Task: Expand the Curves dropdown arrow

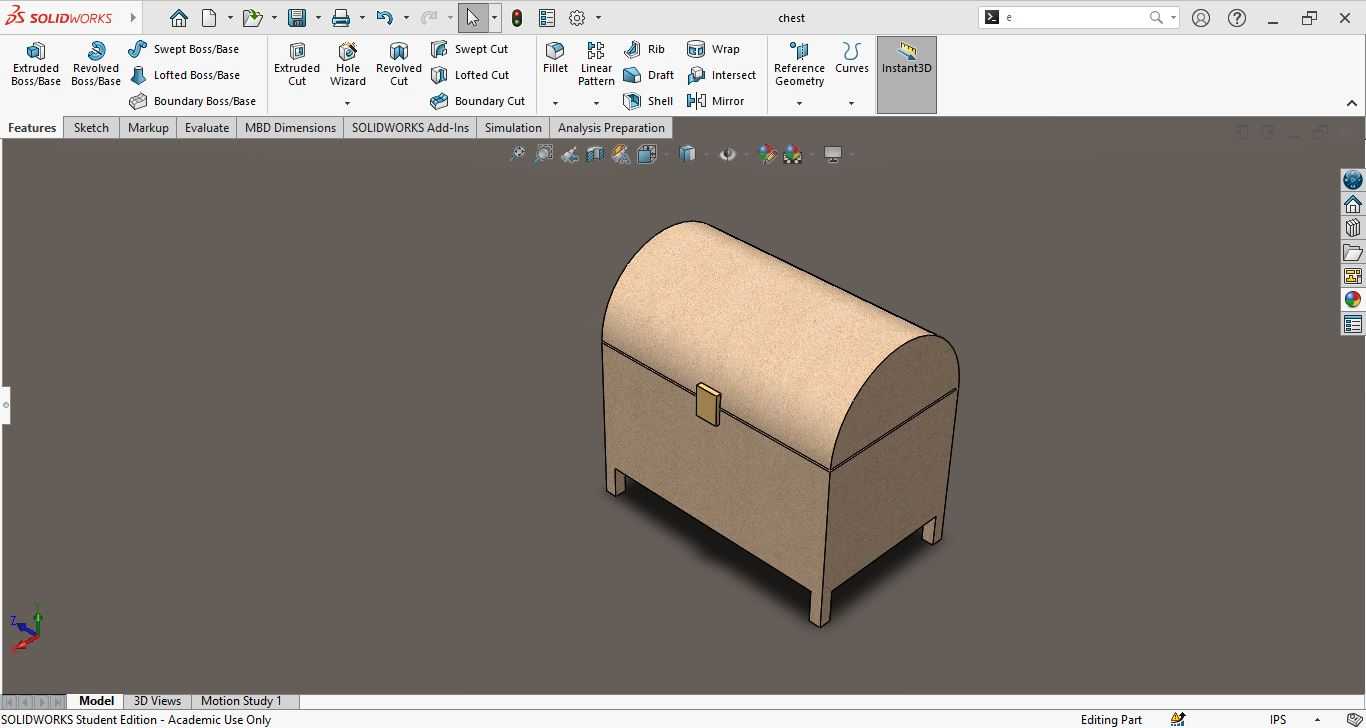Action: pyautogui.click(x=852, y=103)
